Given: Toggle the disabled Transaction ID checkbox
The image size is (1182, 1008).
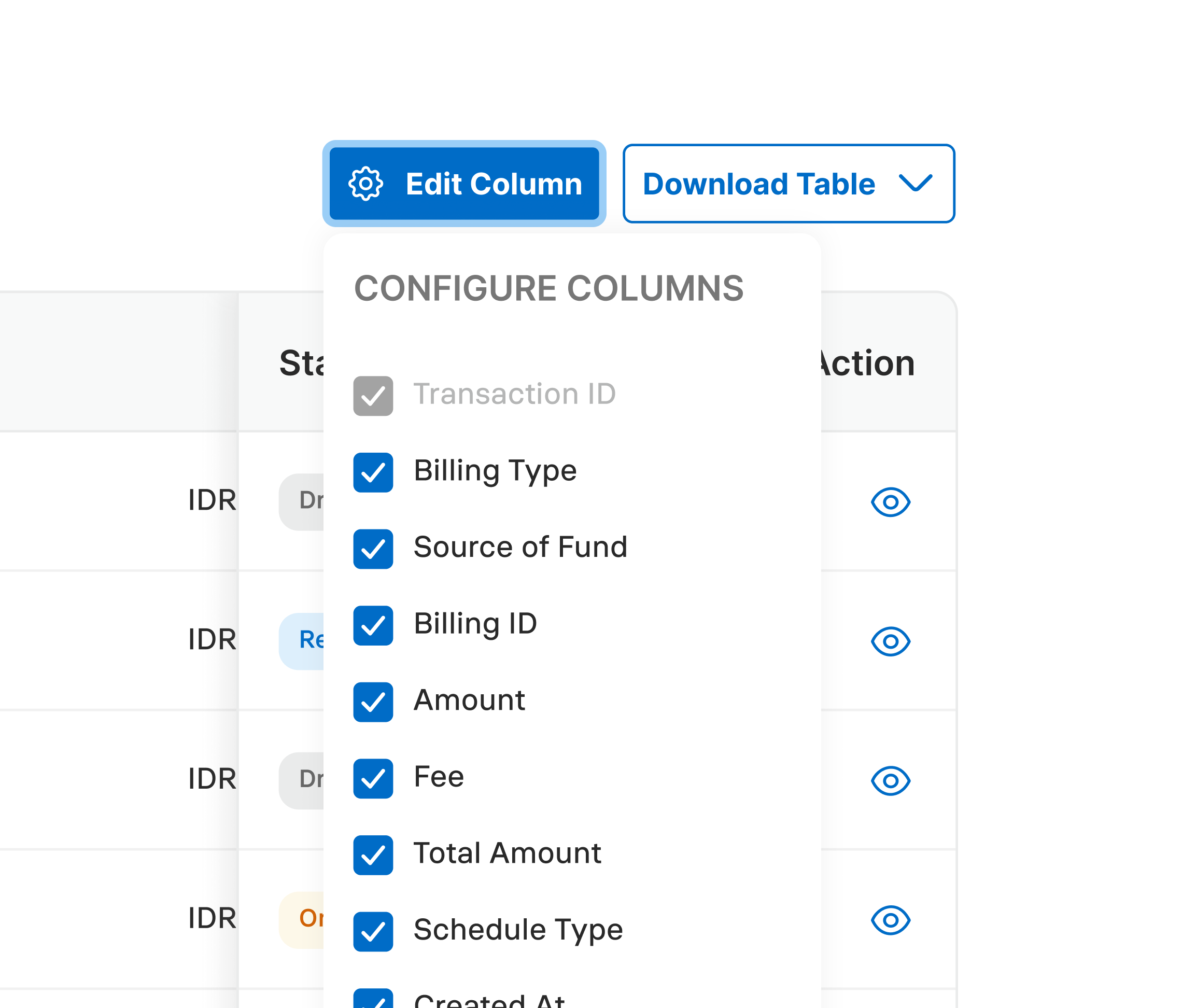Looking at the screenshot, I should (x=373, y=395).
